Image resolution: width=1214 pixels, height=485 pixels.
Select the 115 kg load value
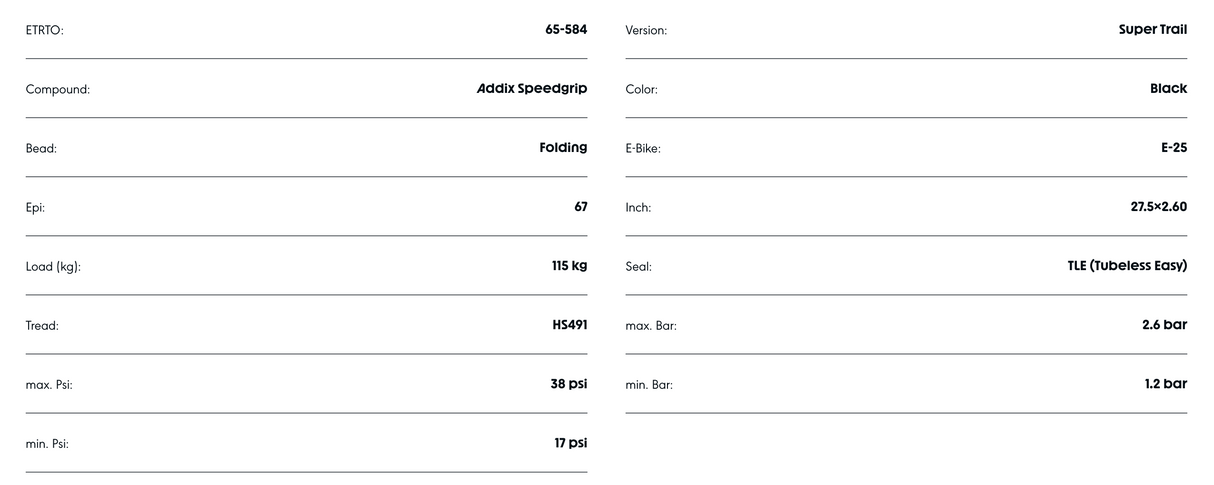570,266
